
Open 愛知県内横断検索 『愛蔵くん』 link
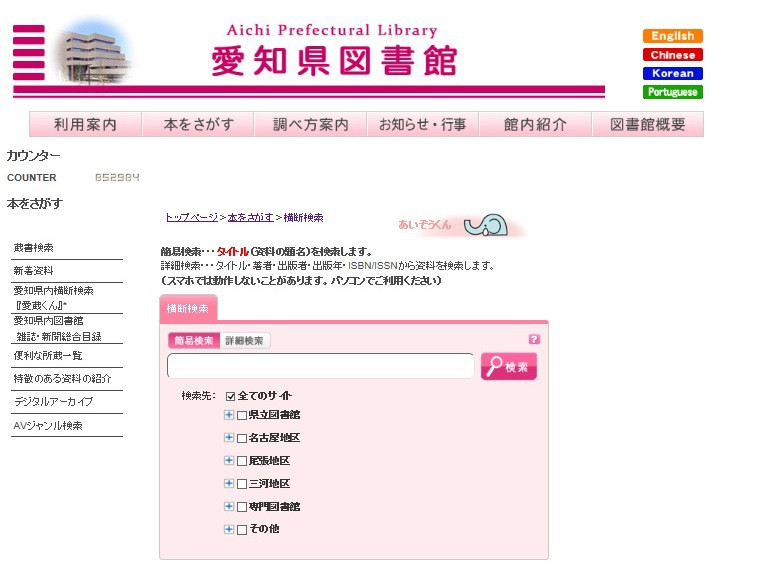click(53, 298)
